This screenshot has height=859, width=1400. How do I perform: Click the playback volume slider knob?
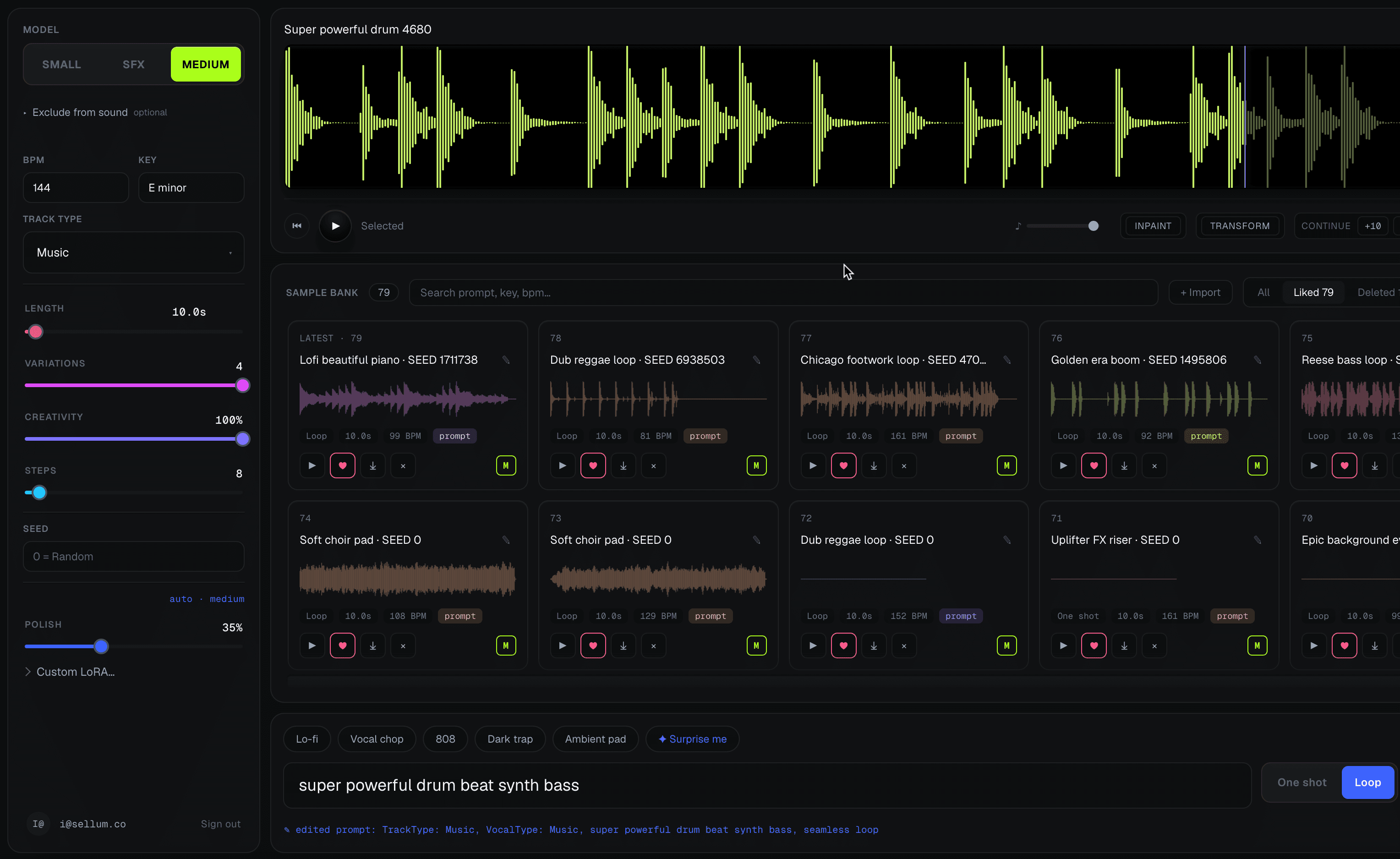pyautogui.click(x=1093, y=226)
